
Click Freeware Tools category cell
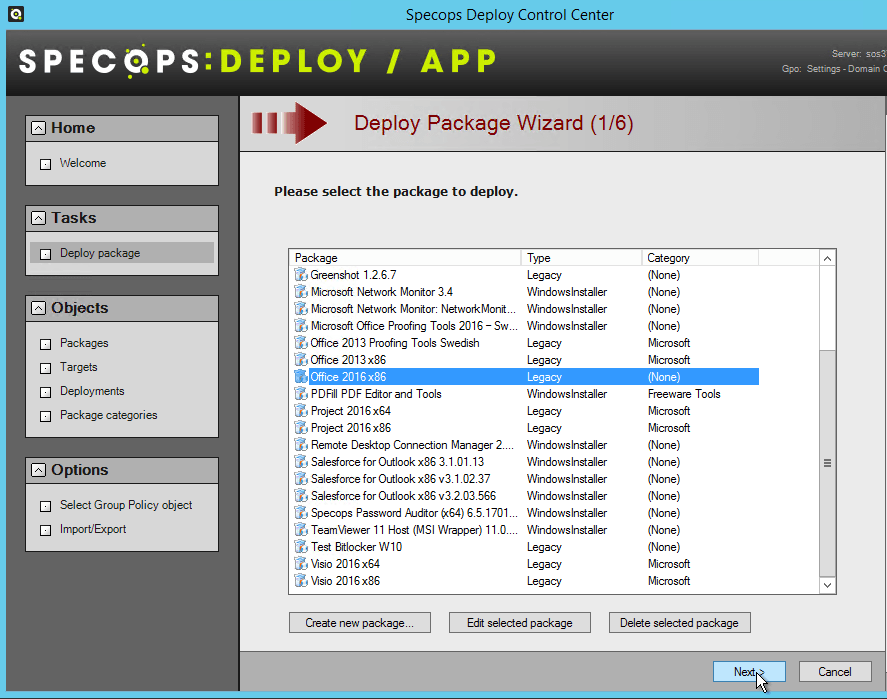pyautogui.click(x=684, y=394)
